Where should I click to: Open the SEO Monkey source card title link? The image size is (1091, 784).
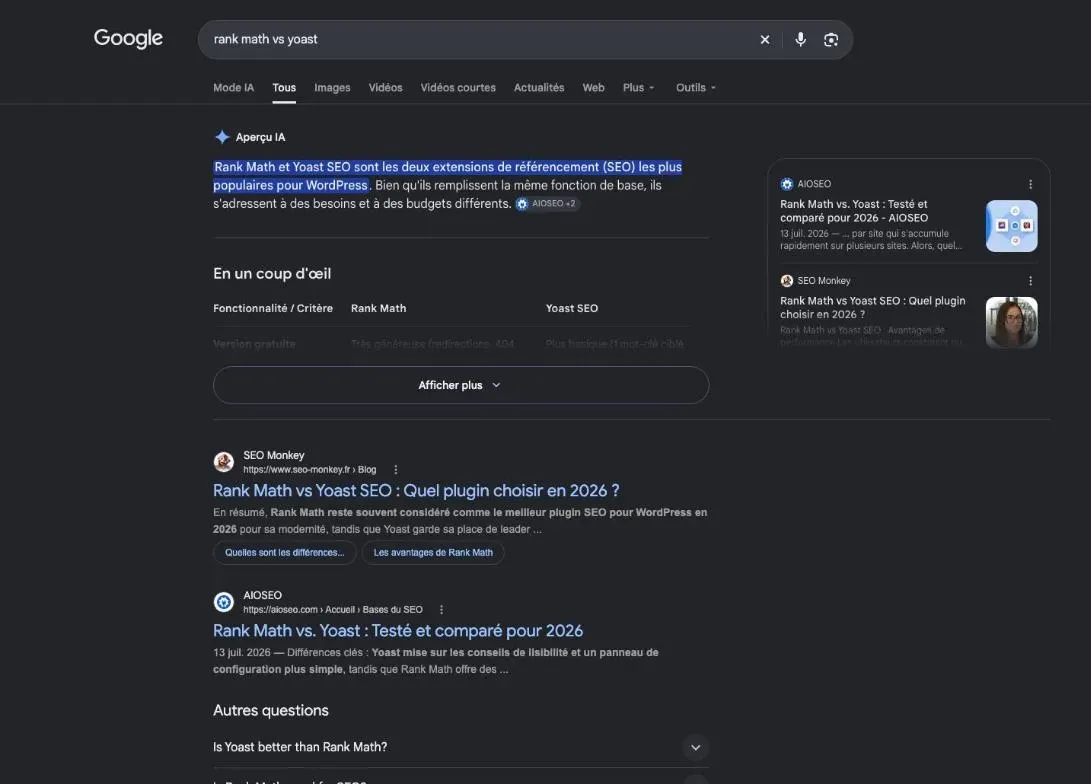873,307
